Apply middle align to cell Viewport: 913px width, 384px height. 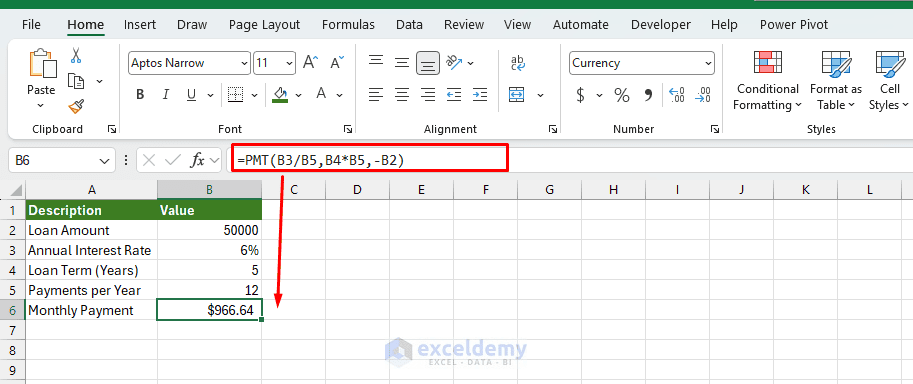[x=402, y=62]
